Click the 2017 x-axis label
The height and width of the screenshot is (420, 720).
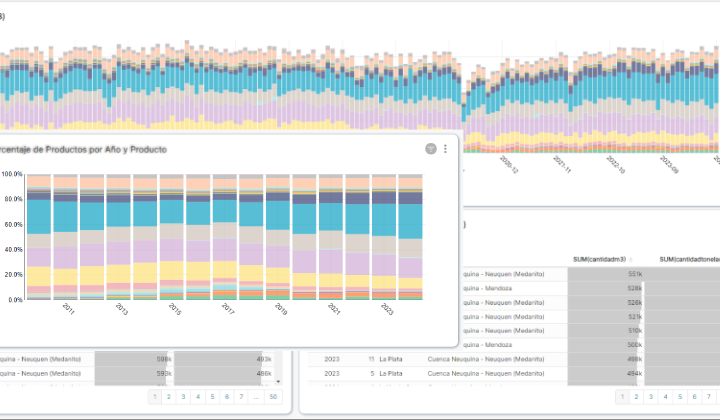(x=228, y=308)
